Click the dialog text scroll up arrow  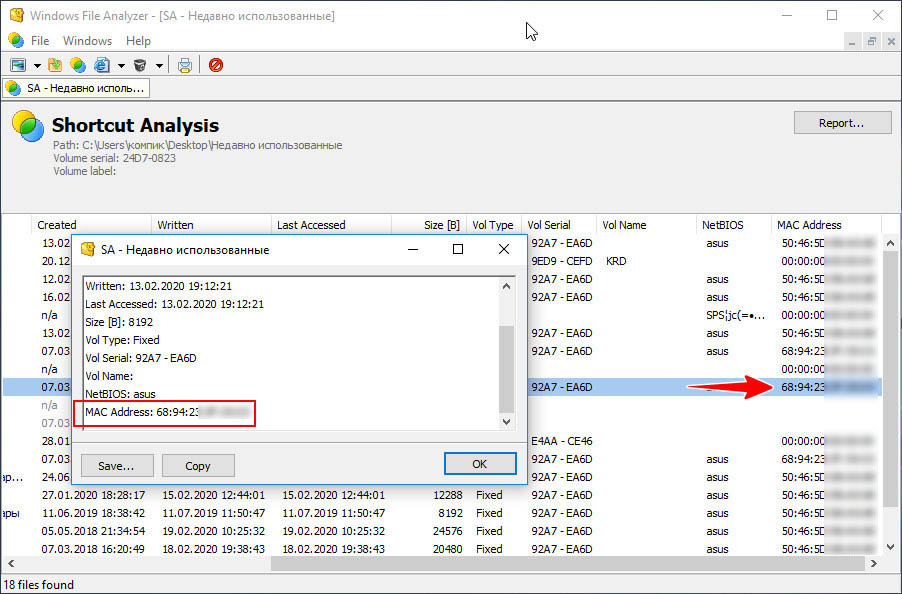(506, 286)
